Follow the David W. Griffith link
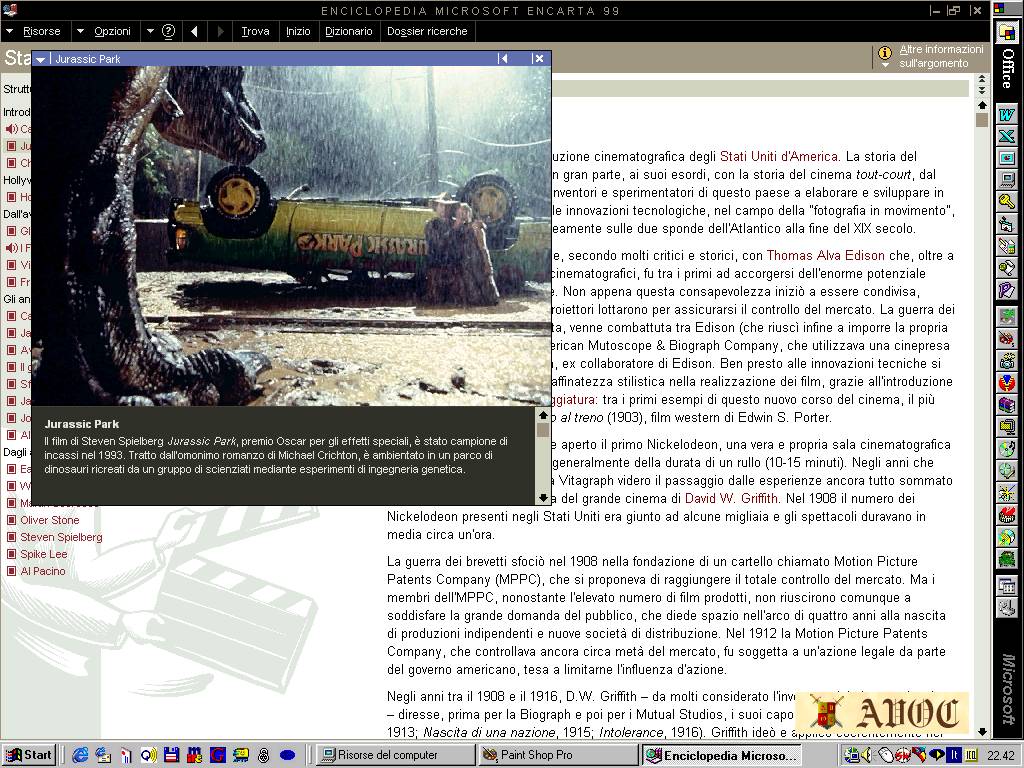Image resolution: width=1024 pixels, height=768 pixels. [732, 499]
